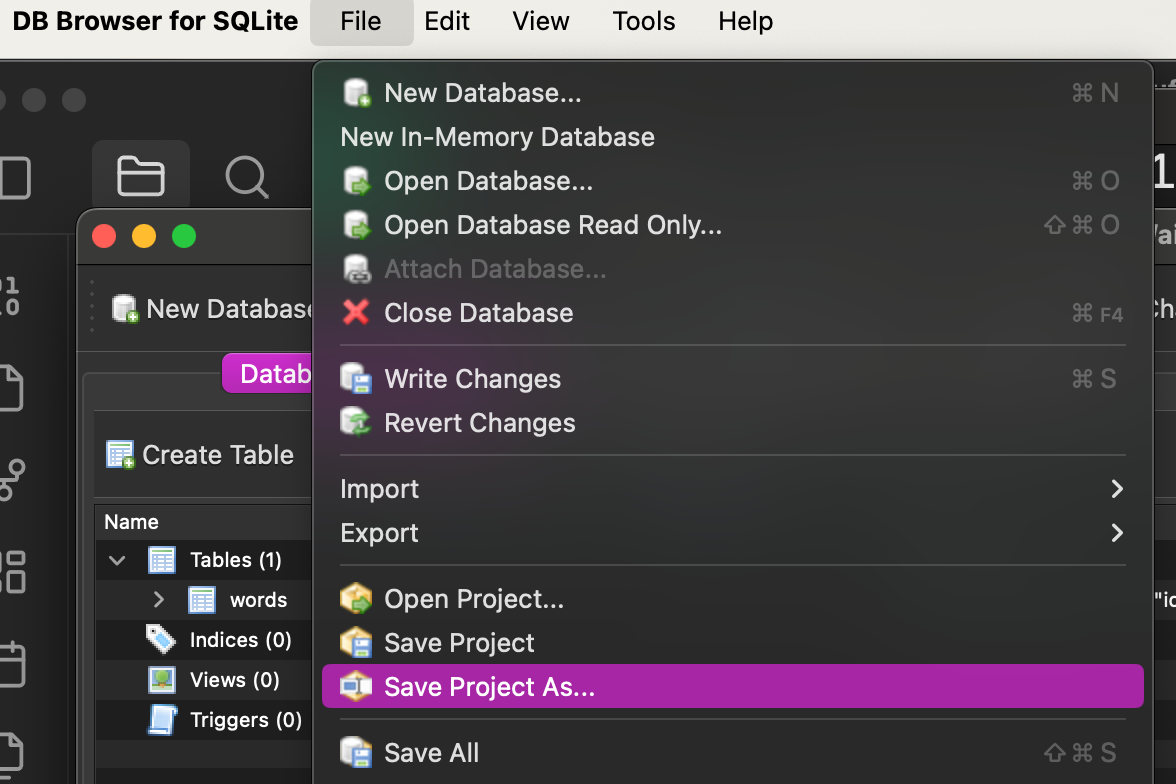Choose Open Project... menu item
The width and height of the screenshot is (1176, 784).
(733, 599)
